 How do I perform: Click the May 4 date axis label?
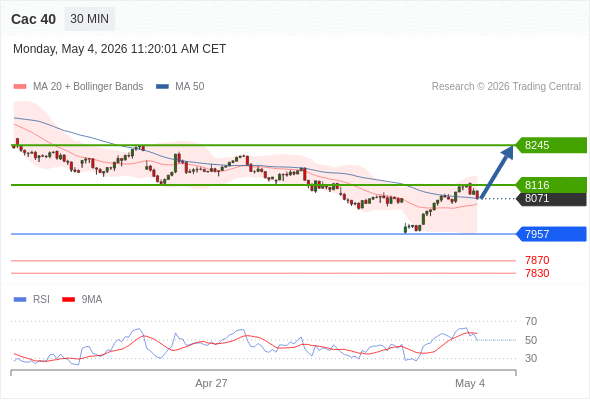(x=470, y=383)
